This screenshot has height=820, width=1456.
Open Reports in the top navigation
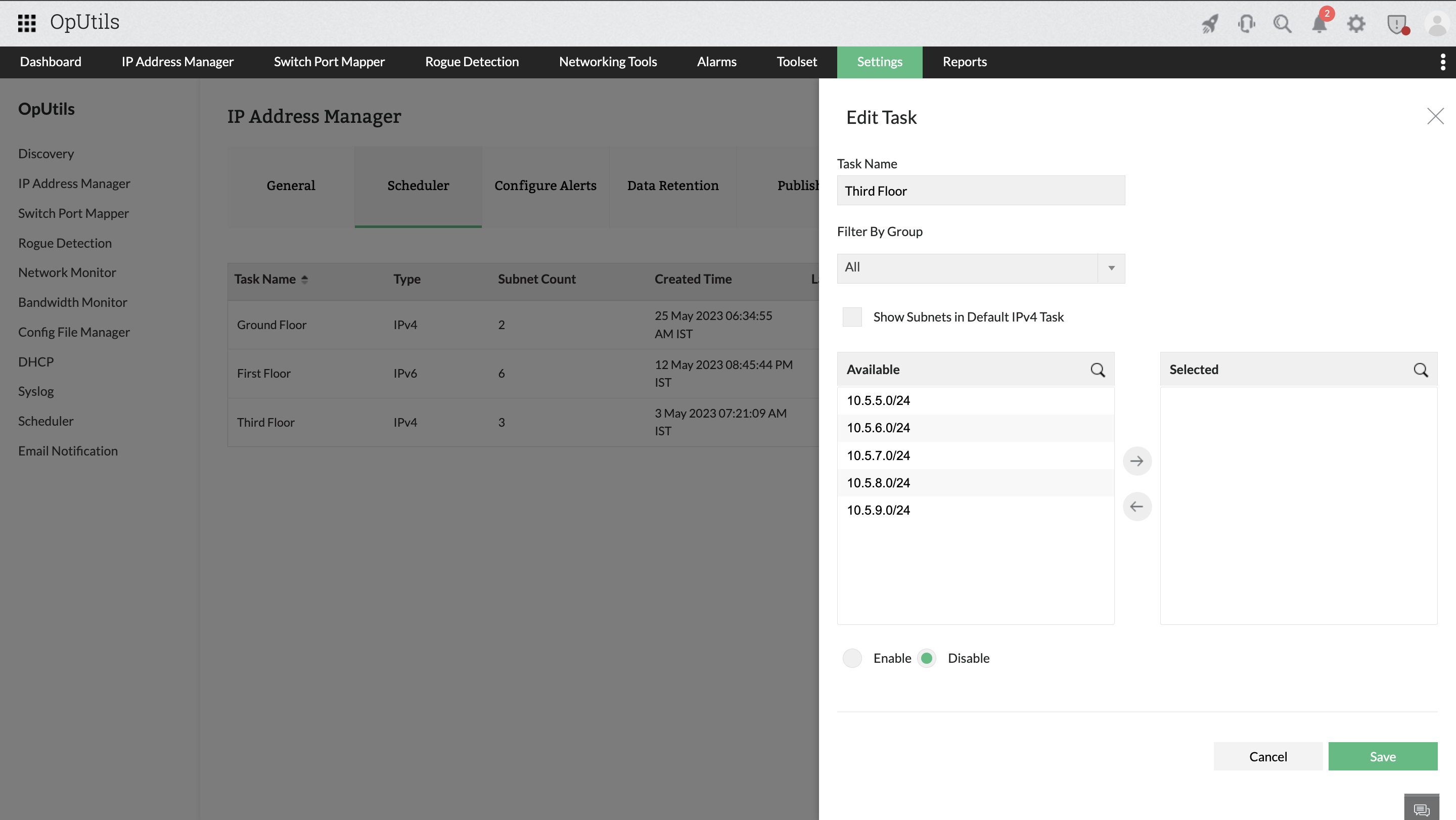pos(964,62)
